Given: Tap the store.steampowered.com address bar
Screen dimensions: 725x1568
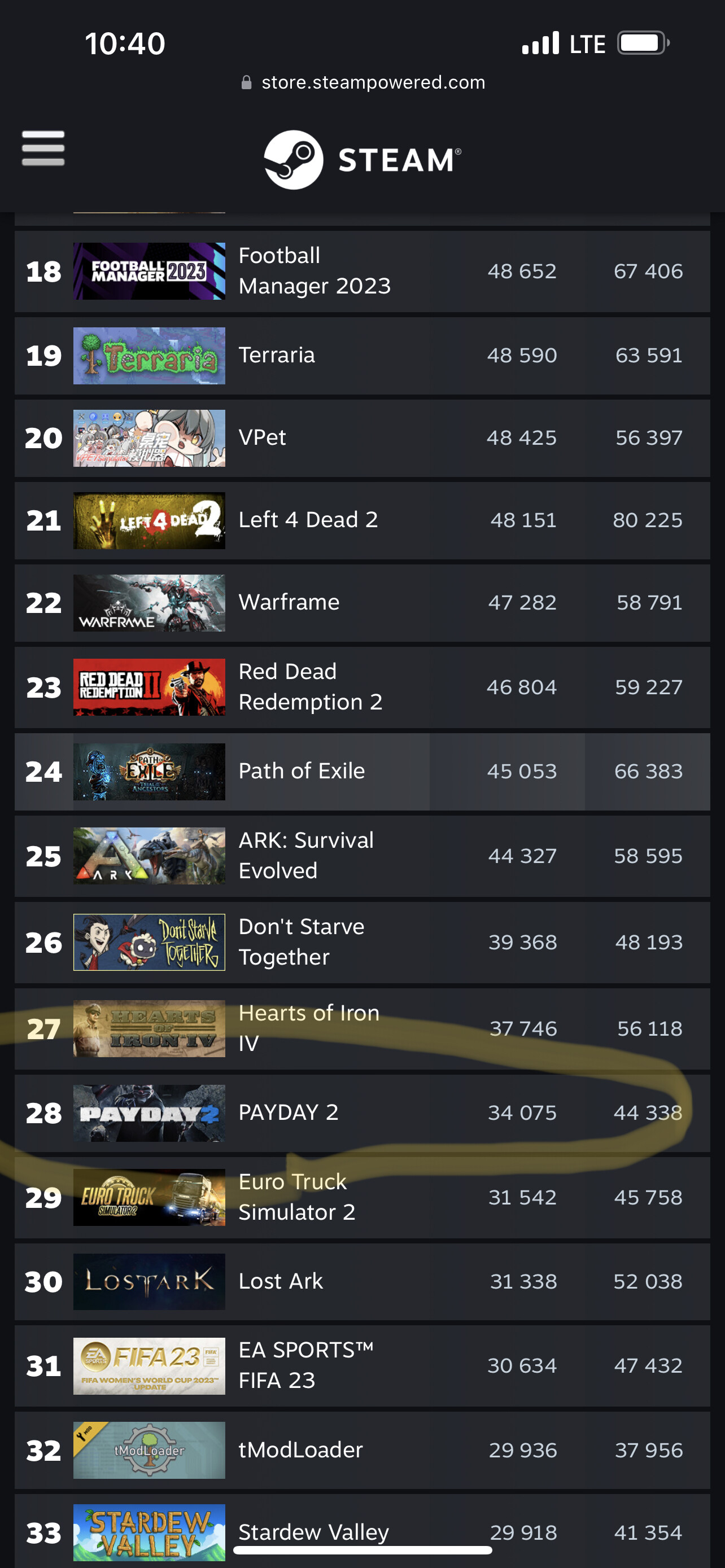Looking at the screenshot, I should coord(364,82).
